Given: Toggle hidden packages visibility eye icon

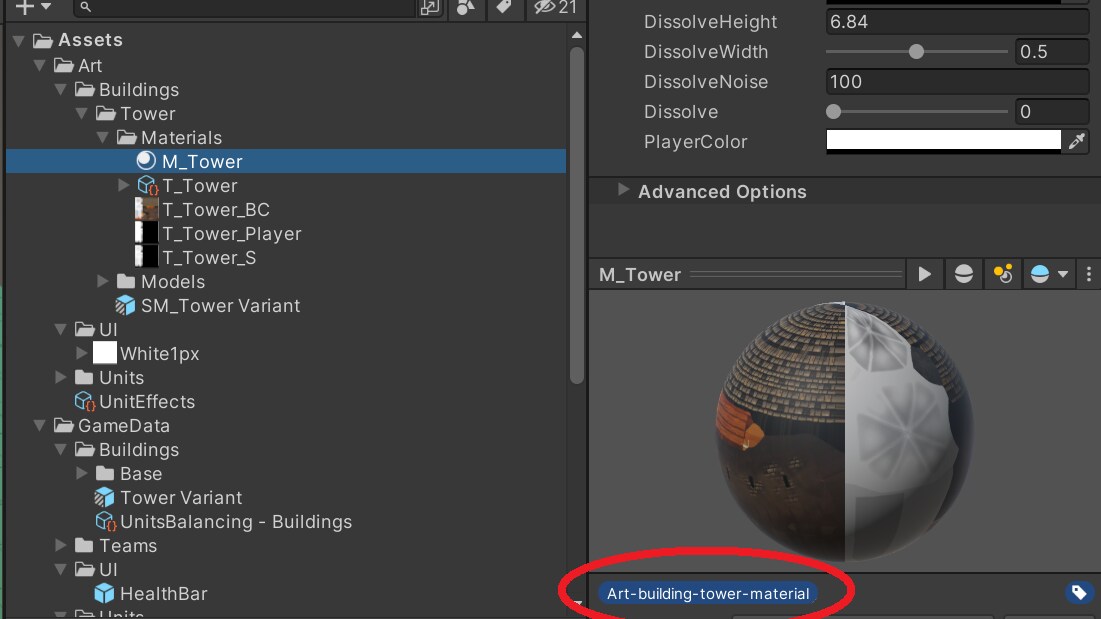Looking at the screenshot, I should [x=545, y=7].
